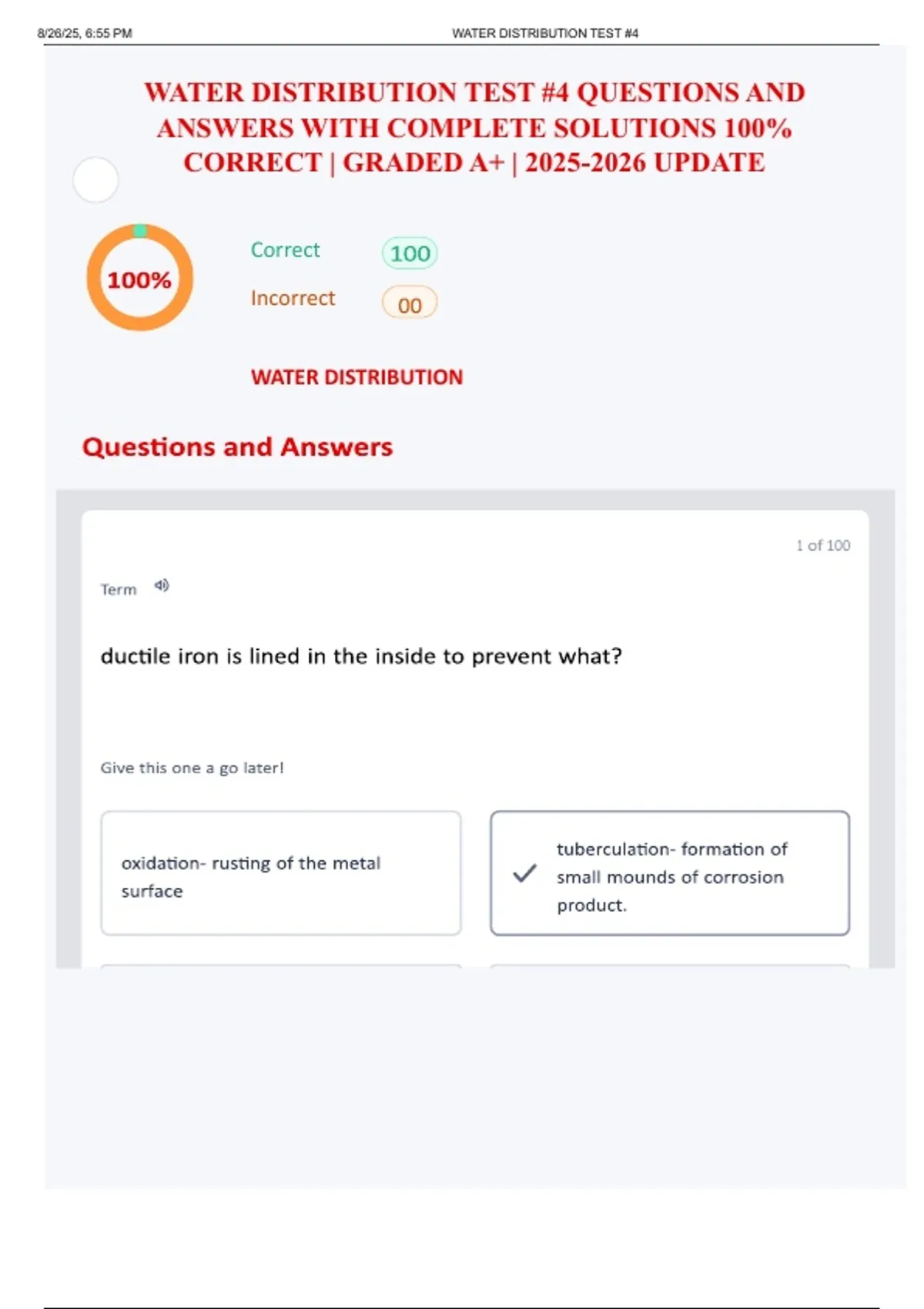Click the orange "00" incorrect count badge

tap(410, 304)
